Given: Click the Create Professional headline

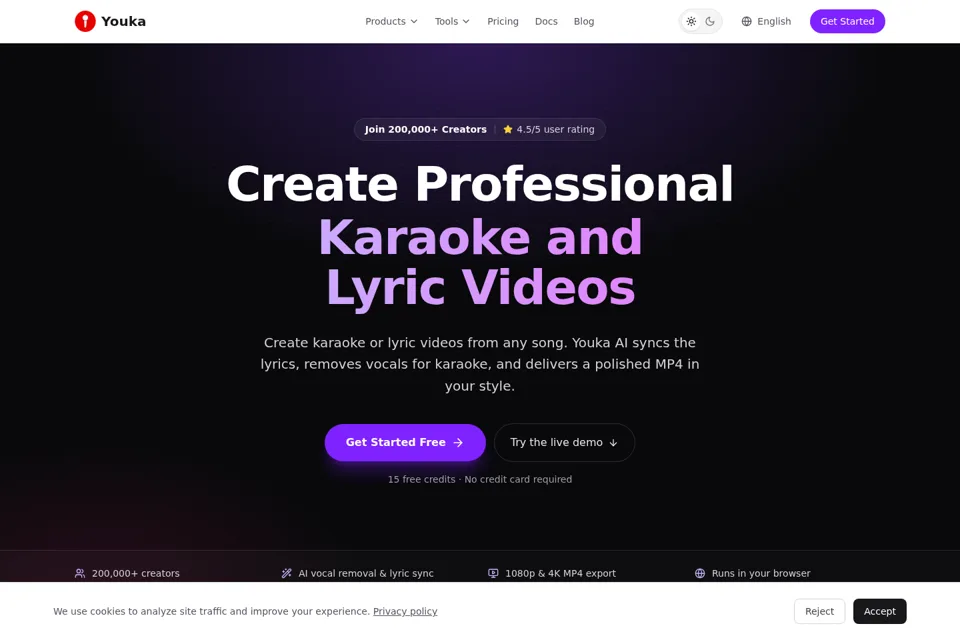Looking at the screenshot, I should [479, 184].
